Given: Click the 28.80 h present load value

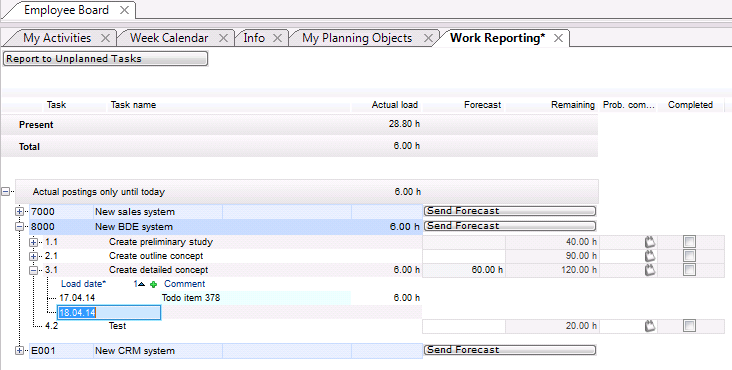Looking at the screenshot, I should point(404,124).
